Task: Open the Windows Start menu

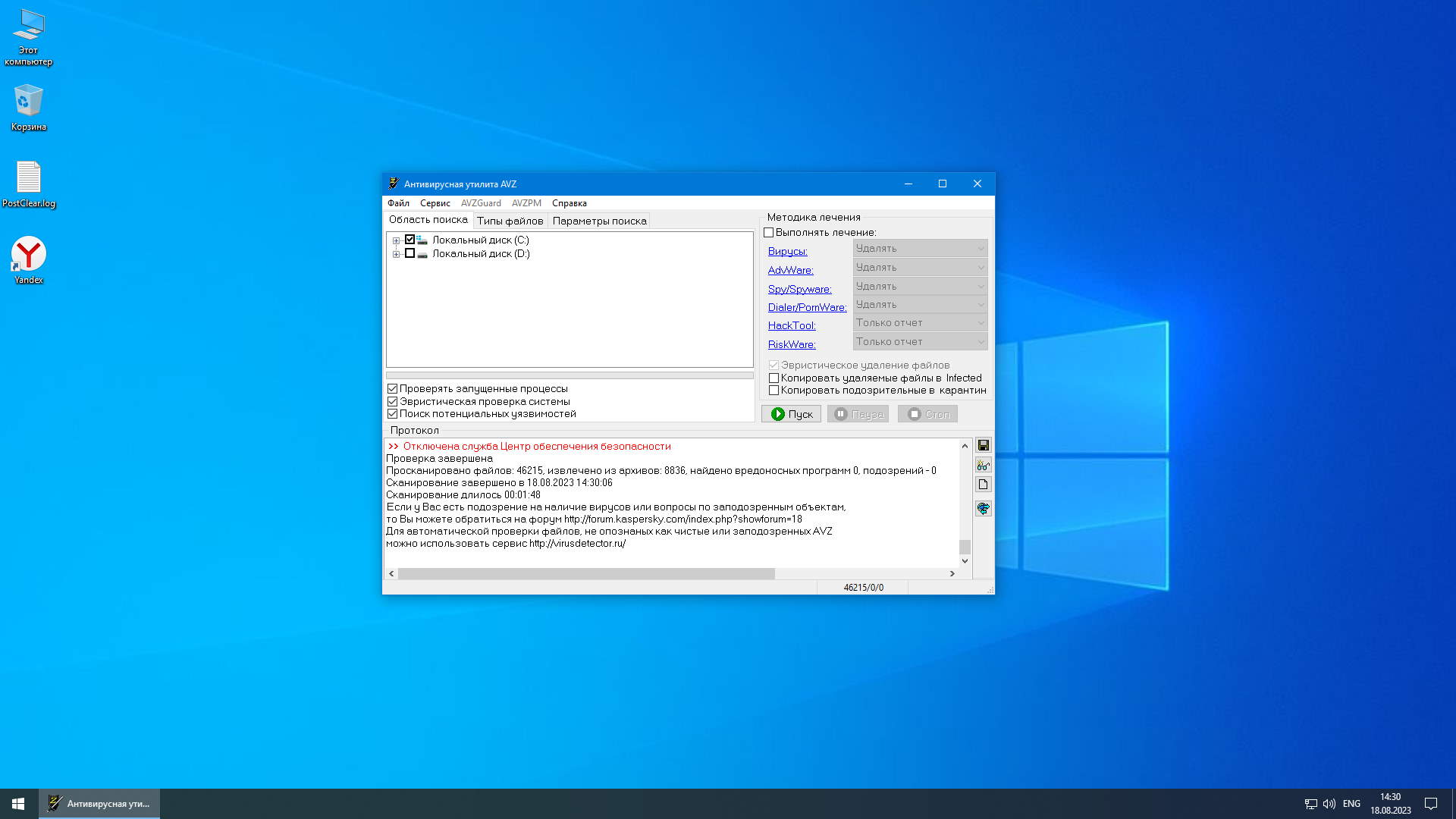Action: [x=18, y=803]
